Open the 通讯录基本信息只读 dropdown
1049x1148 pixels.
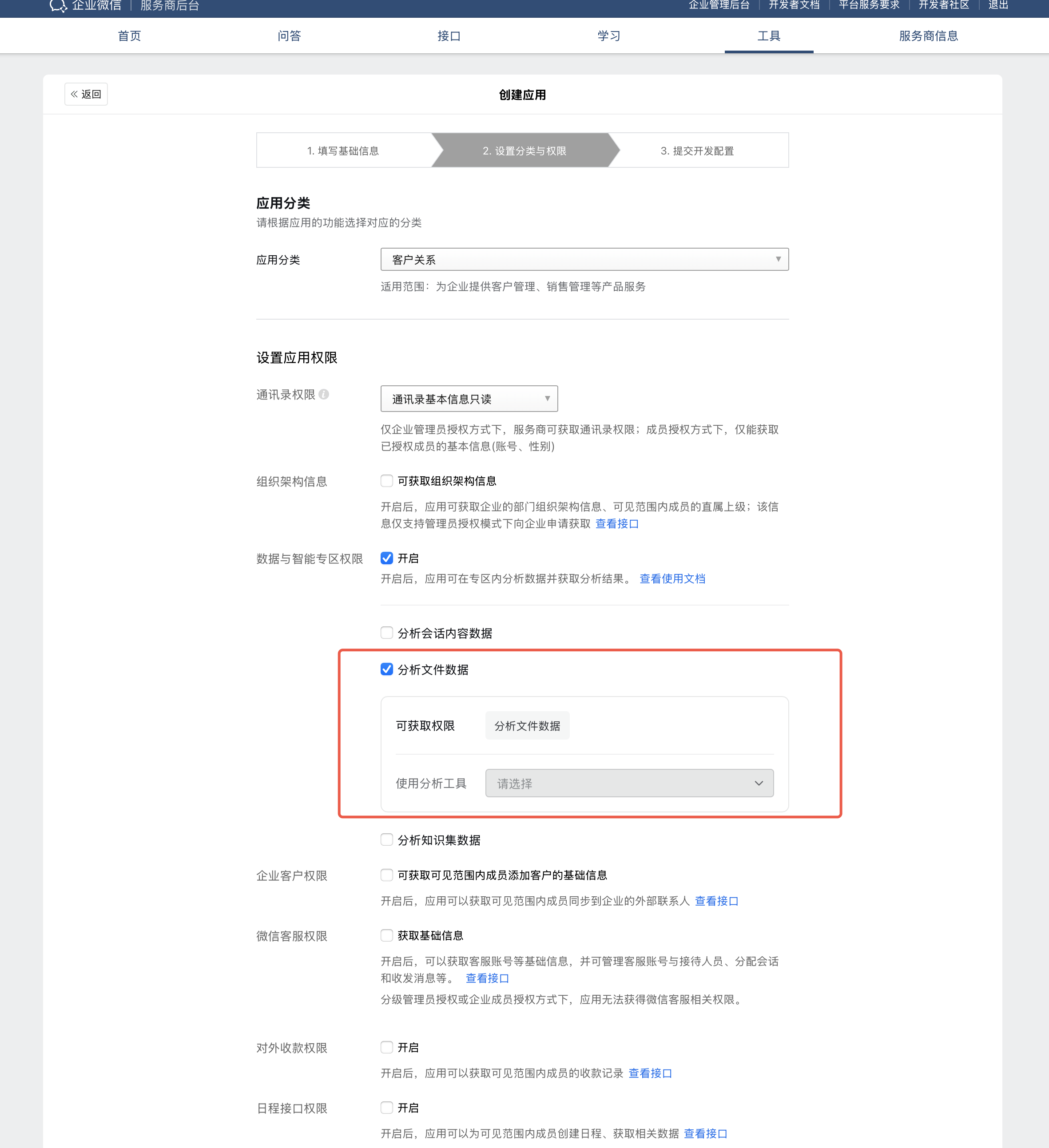[x=469, y=399]
